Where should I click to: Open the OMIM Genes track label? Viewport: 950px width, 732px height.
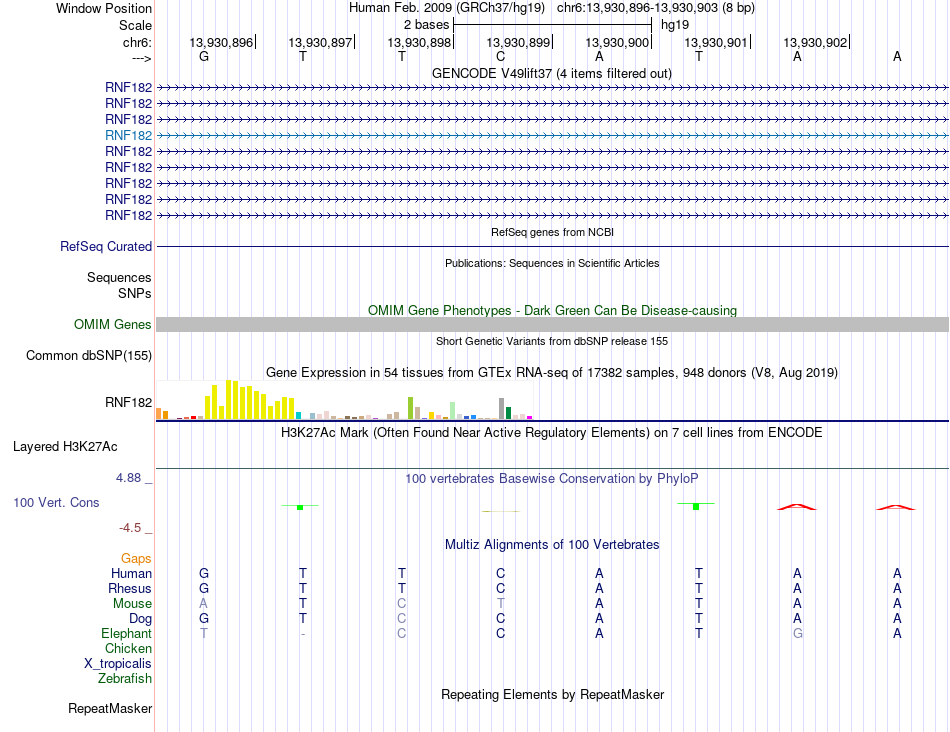pyautogui.click(x=112, y=324)
